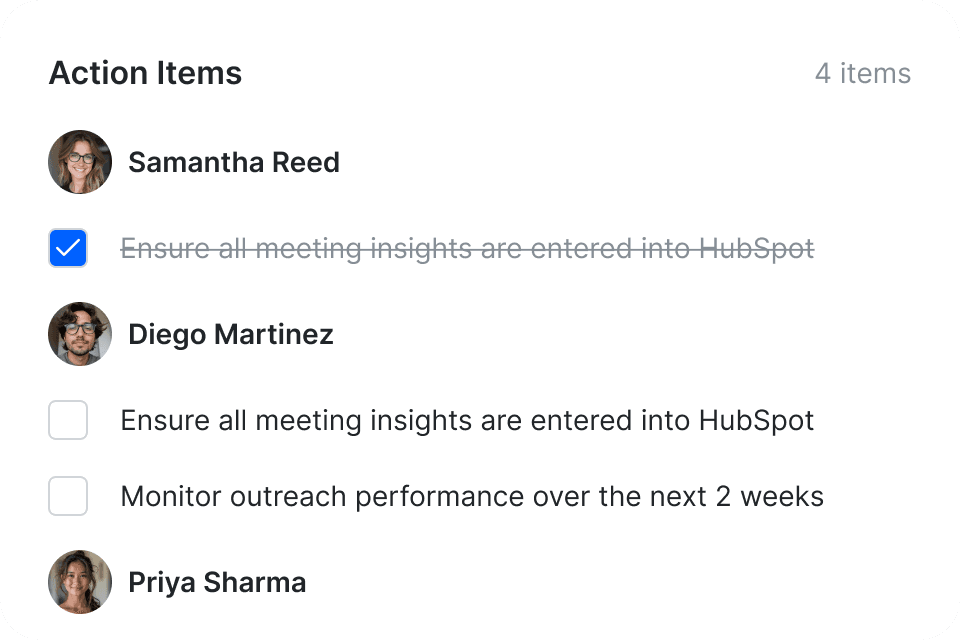Click "2 weeks" in the outreach task
The height and width of the screenshot is (640, 960).
[x=770, y=497]
